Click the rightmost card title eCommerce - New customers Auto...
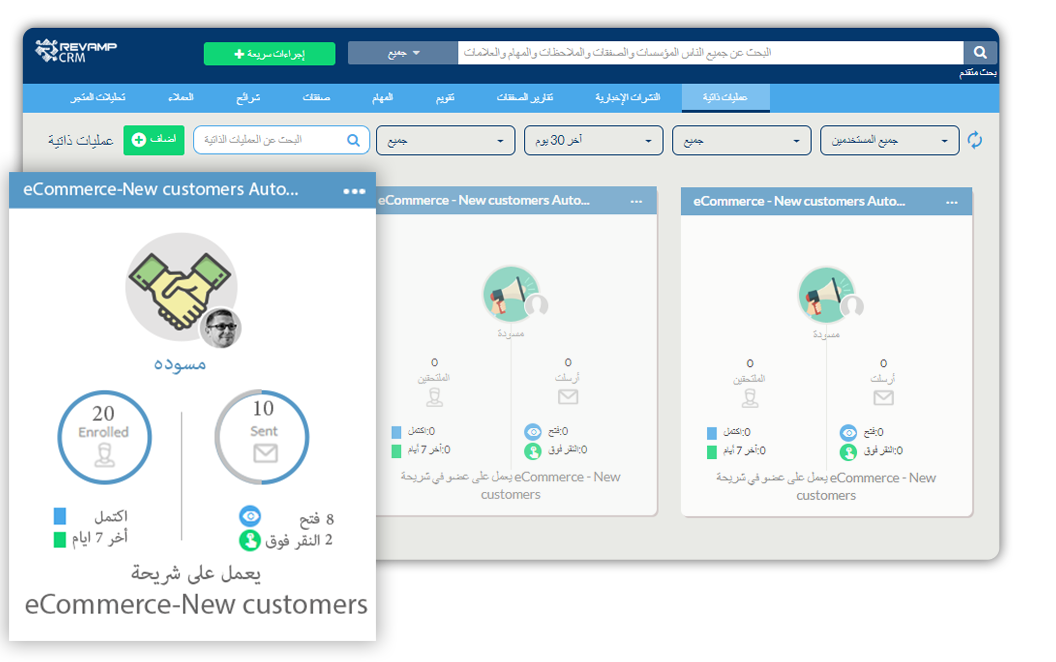The image size is (1056, 662). (799, 201)
